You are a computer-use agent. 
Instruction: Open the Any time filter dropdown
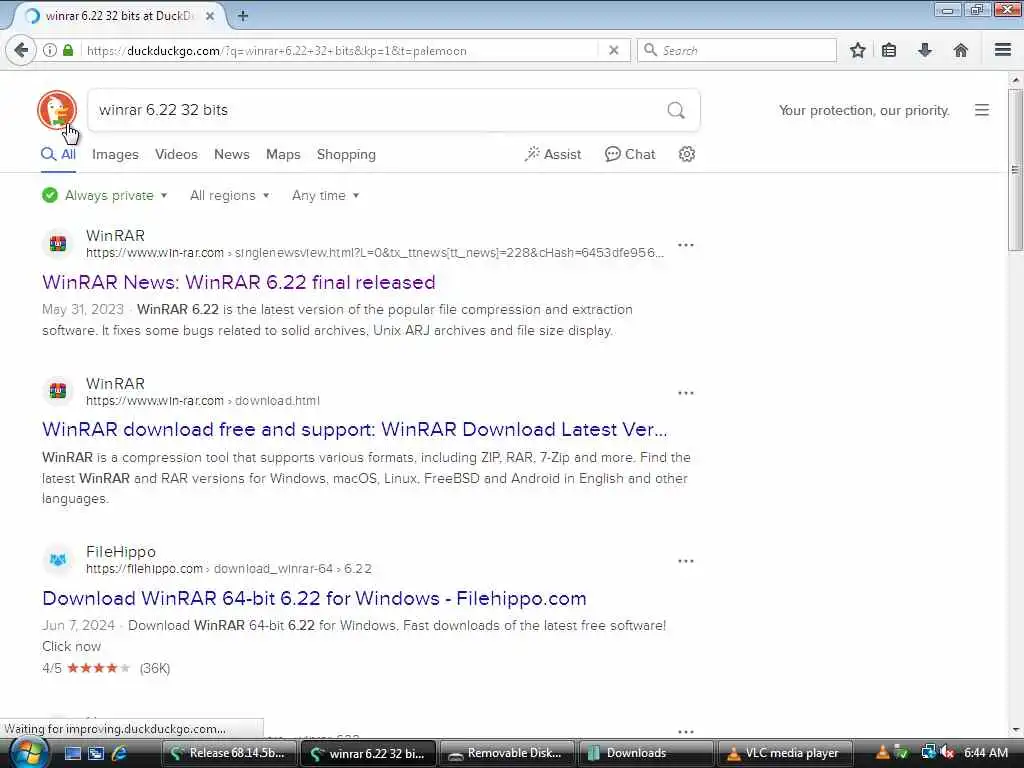(x=325, y=195)
